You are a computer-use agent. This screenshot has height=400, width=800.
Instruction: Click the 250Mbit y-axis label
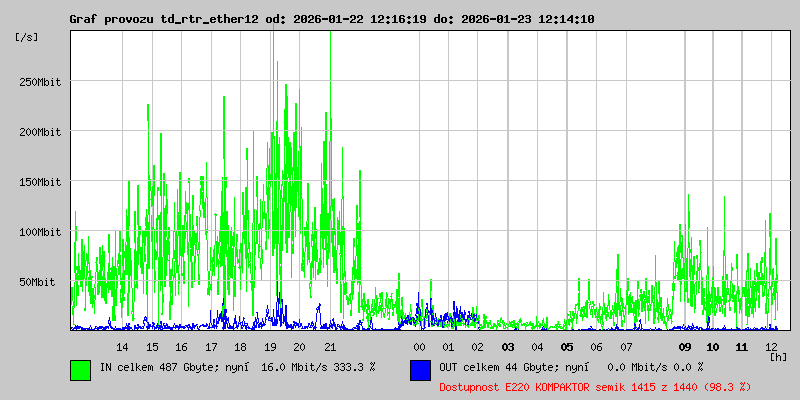40,82
